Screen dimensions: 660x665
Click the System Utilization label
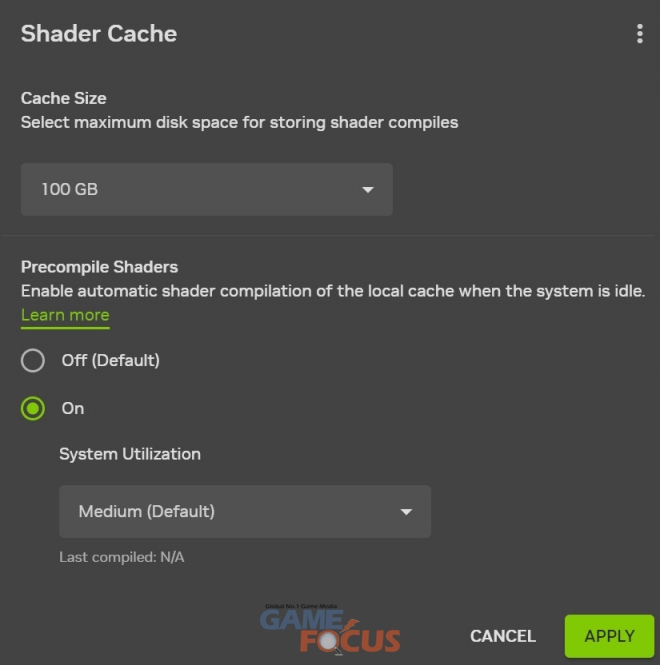coord(130,454)
